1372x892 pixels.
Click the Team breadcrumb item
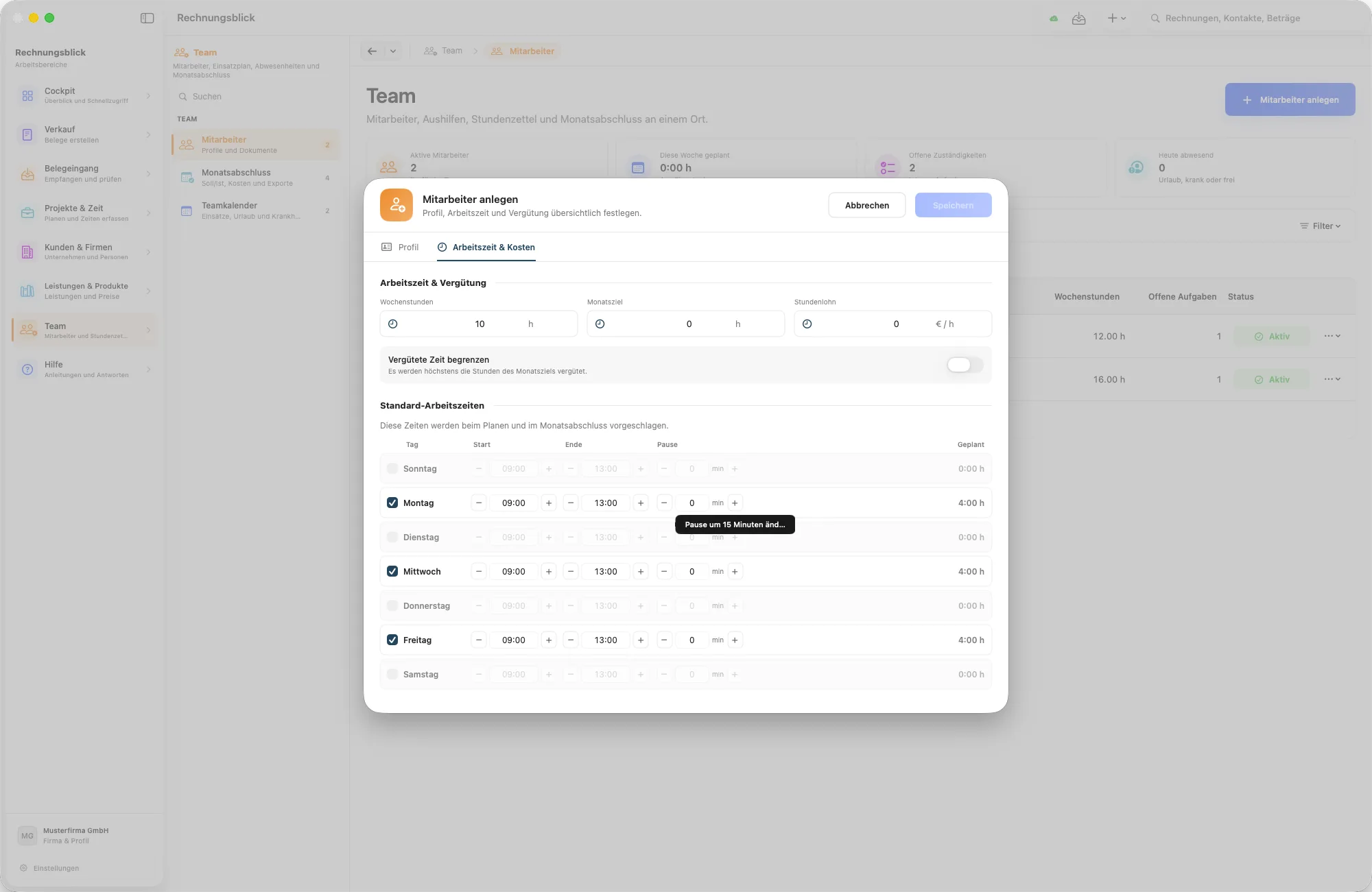point(443,51)
